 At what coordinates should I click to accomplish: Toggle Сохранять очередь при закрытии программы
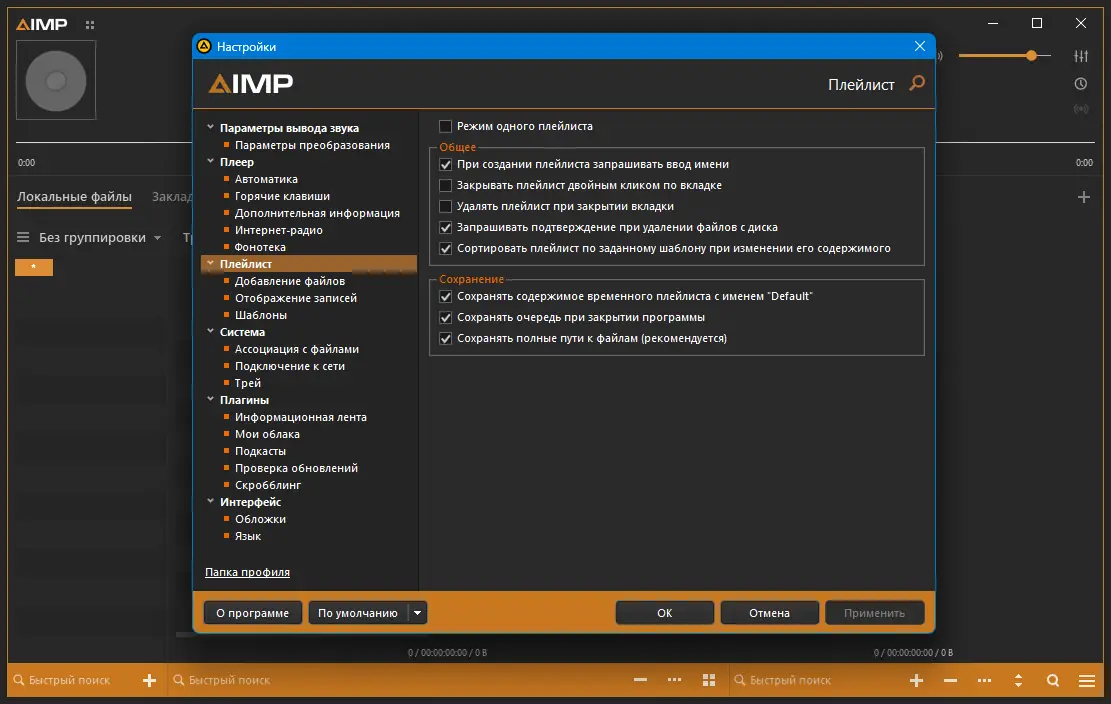[445, 317]
